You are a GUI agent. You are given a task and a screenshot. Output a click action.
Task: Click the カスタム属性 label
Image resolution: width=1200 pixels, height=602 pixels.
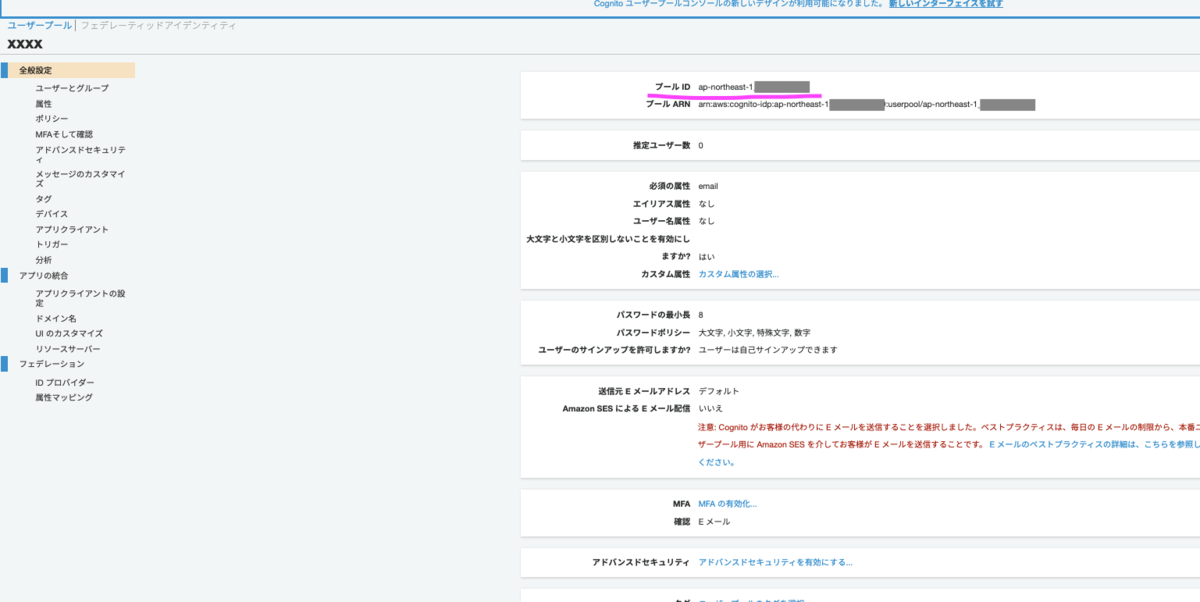(x=666, y=274)
